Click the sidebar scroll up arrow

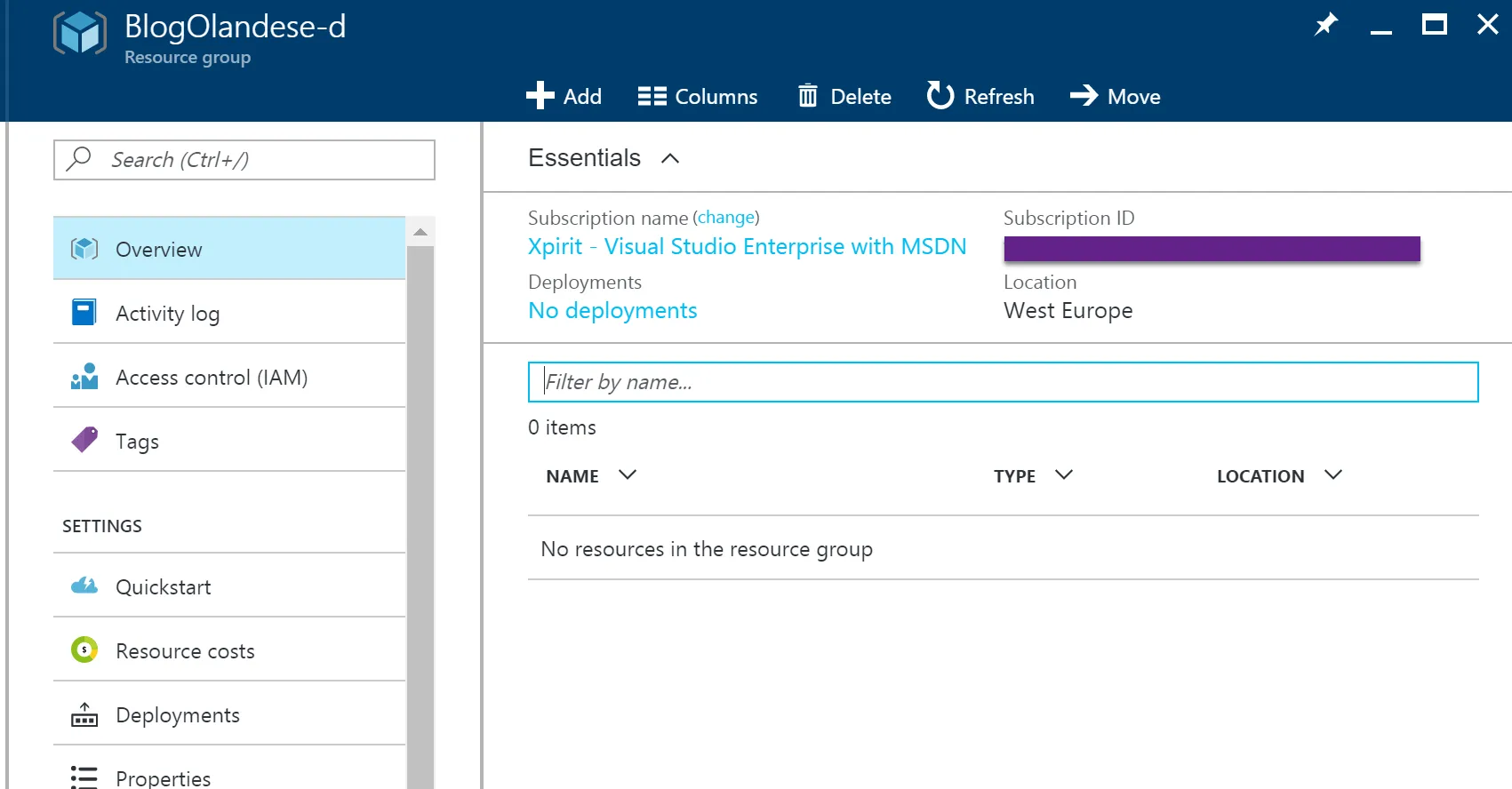coord(420,232)
